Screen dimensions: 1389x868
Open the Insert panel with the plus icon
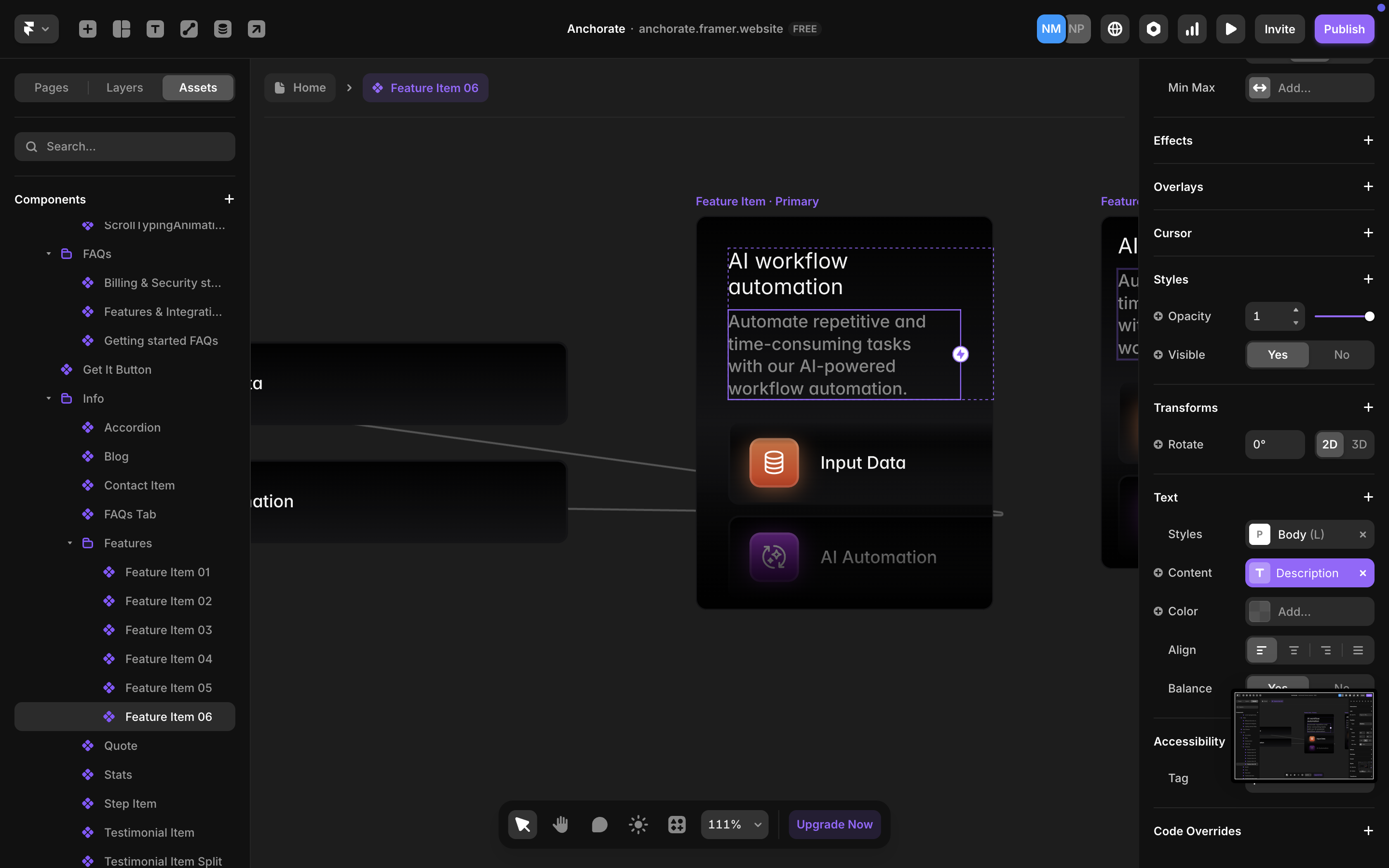pyautogui.click(x=87, y=29)
